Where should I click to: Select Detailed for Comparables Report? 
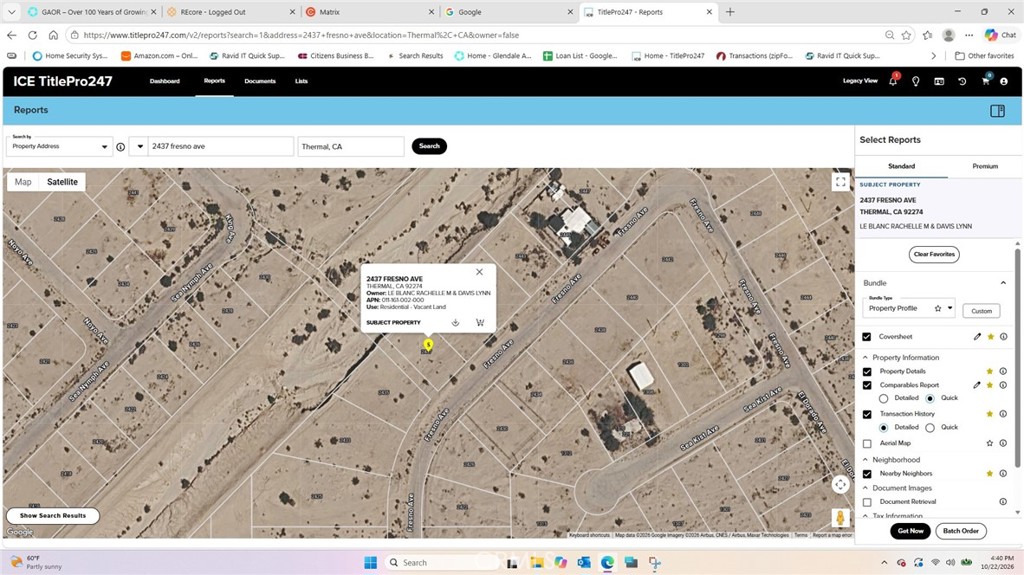pos(884,398)
